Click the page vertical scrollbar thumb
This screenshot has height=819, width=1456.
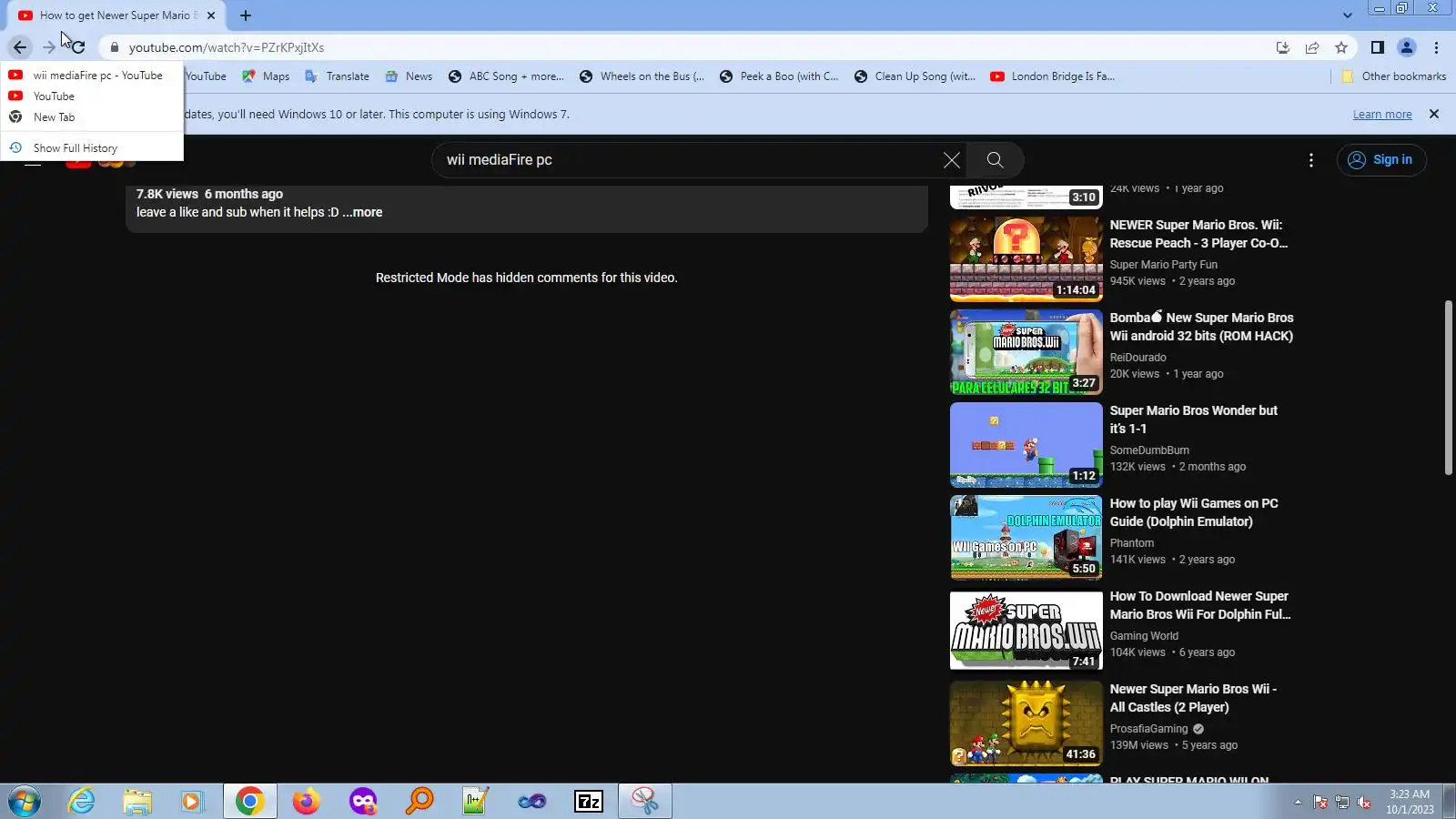click(x=1448, y=387)
